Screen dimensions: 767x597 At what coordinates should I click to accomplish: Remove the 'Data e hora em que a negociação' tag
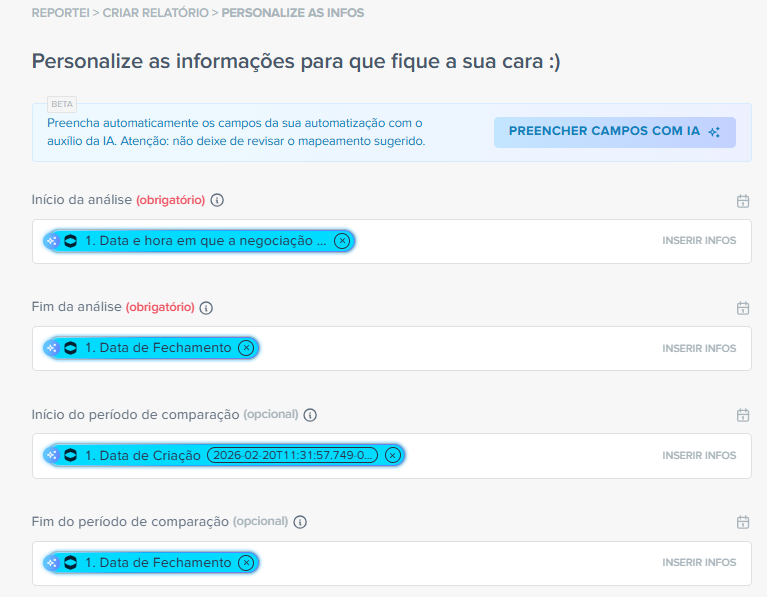click(x=342, y=241)
